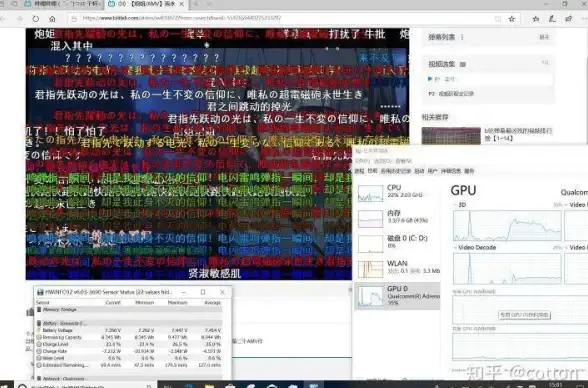This screenshot has width=588, height=388.
Task: Open the share icon in browser toolbar
Action: point(569,19)
